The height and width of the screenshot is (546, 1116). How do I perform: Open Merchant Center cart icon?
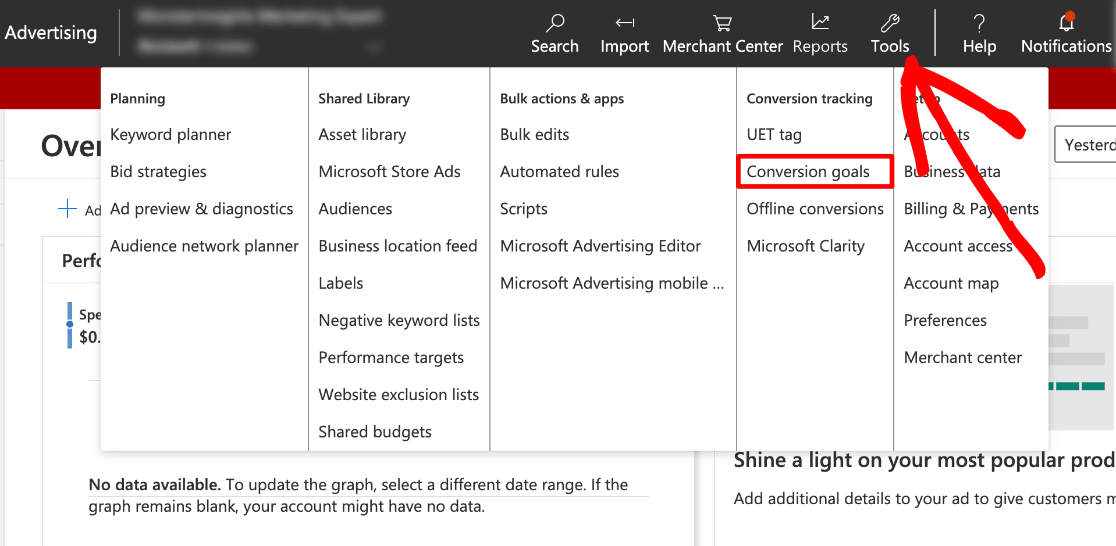pos(721,22)
